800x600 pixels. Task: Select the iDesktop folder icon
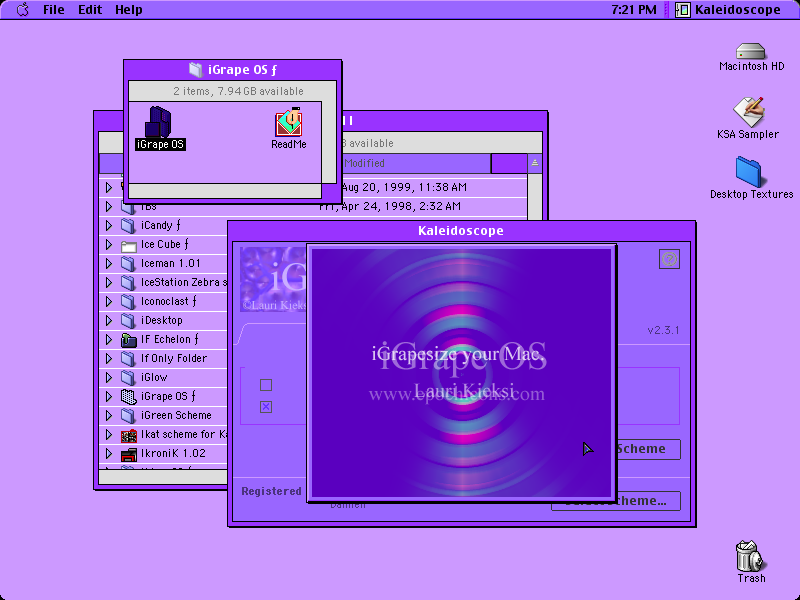[x=128, y=320]
